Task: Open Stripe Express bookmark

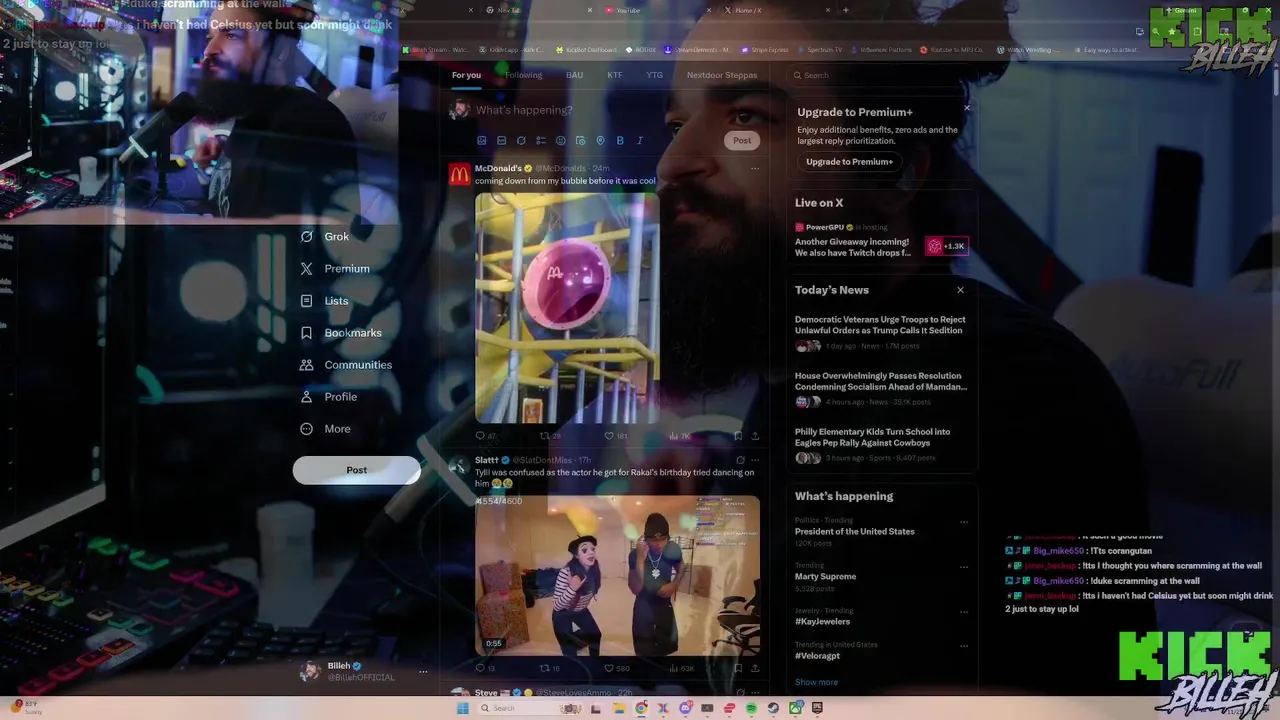Action: [766, 49]
